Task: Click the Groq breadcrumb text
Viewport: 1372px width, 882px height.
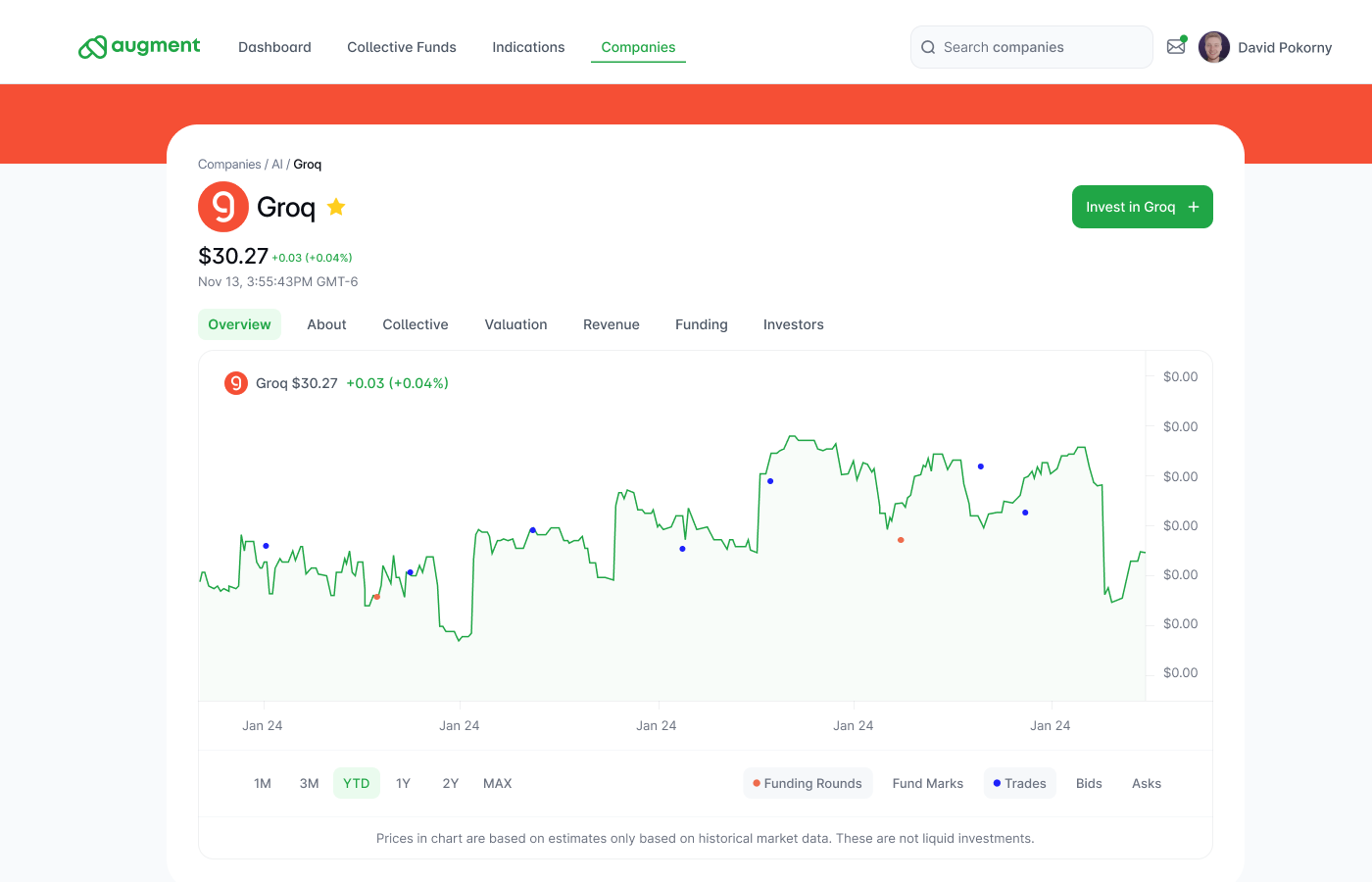Action: [x=308, y=165]
